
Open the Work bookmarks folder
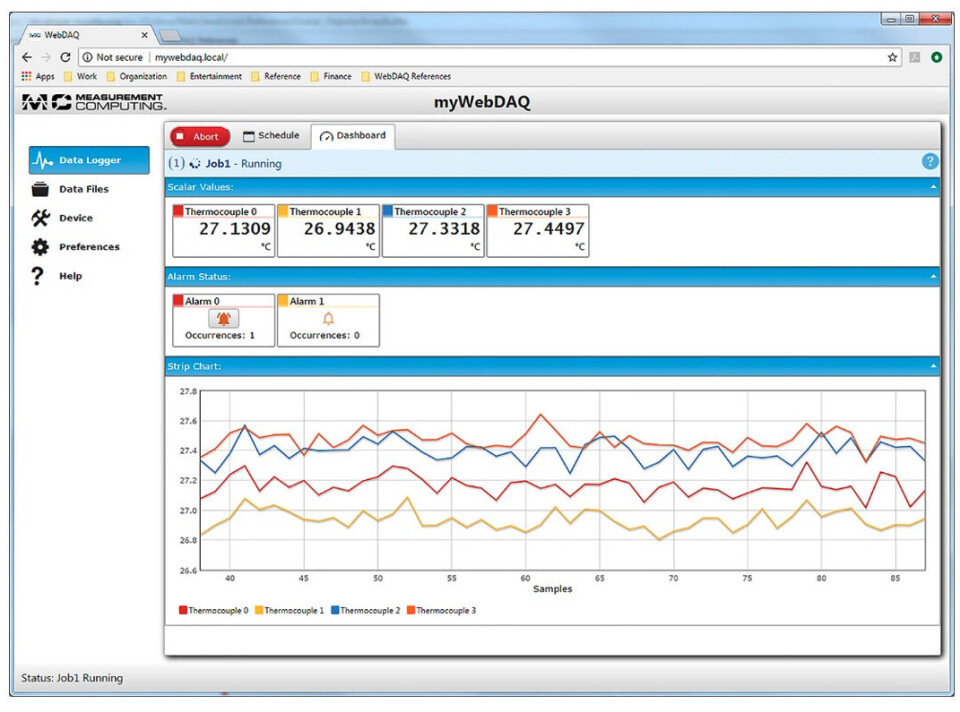coord(80,77)
